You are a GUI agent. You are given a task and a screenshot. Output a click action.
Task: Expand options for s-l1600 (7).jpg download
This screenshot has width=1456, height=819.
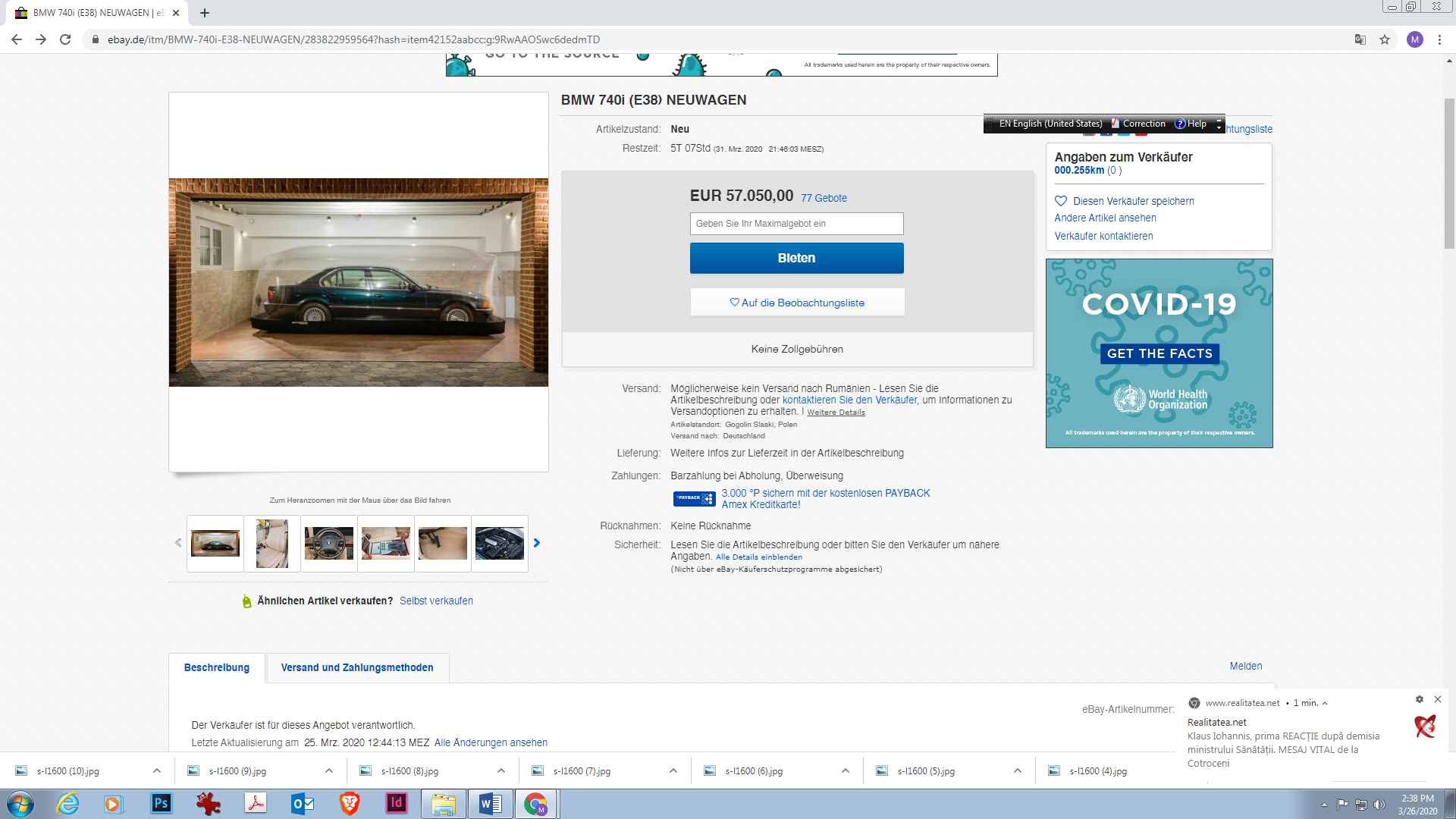pos(673,770)
